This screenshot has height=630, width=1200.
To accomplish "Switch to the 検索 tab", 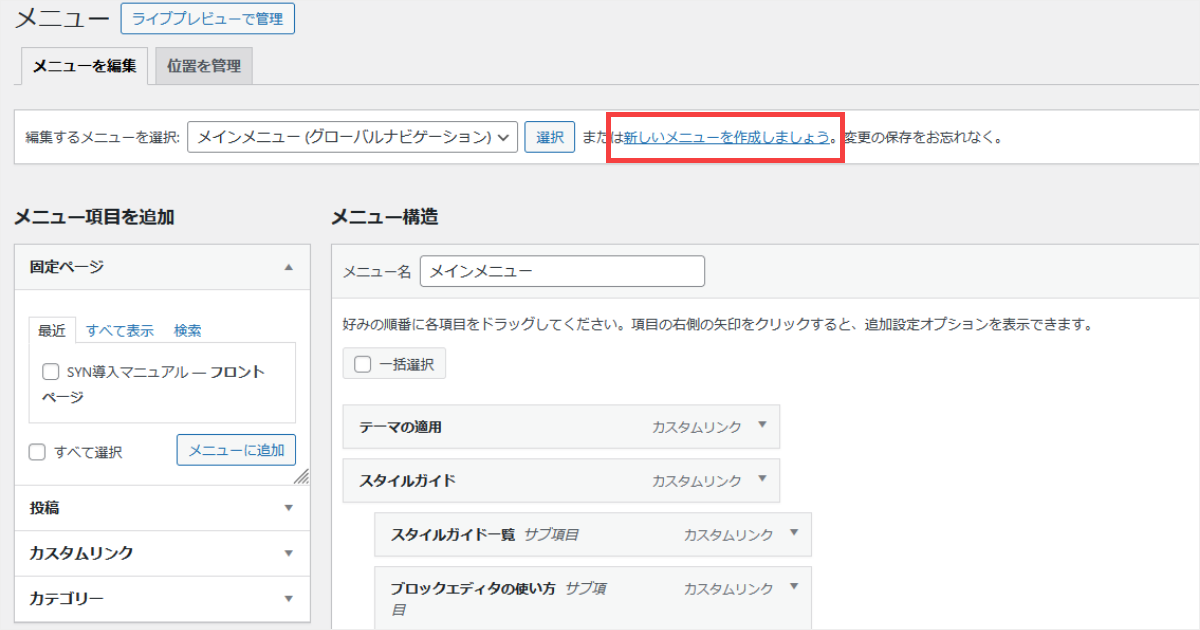I will point(187,330).
